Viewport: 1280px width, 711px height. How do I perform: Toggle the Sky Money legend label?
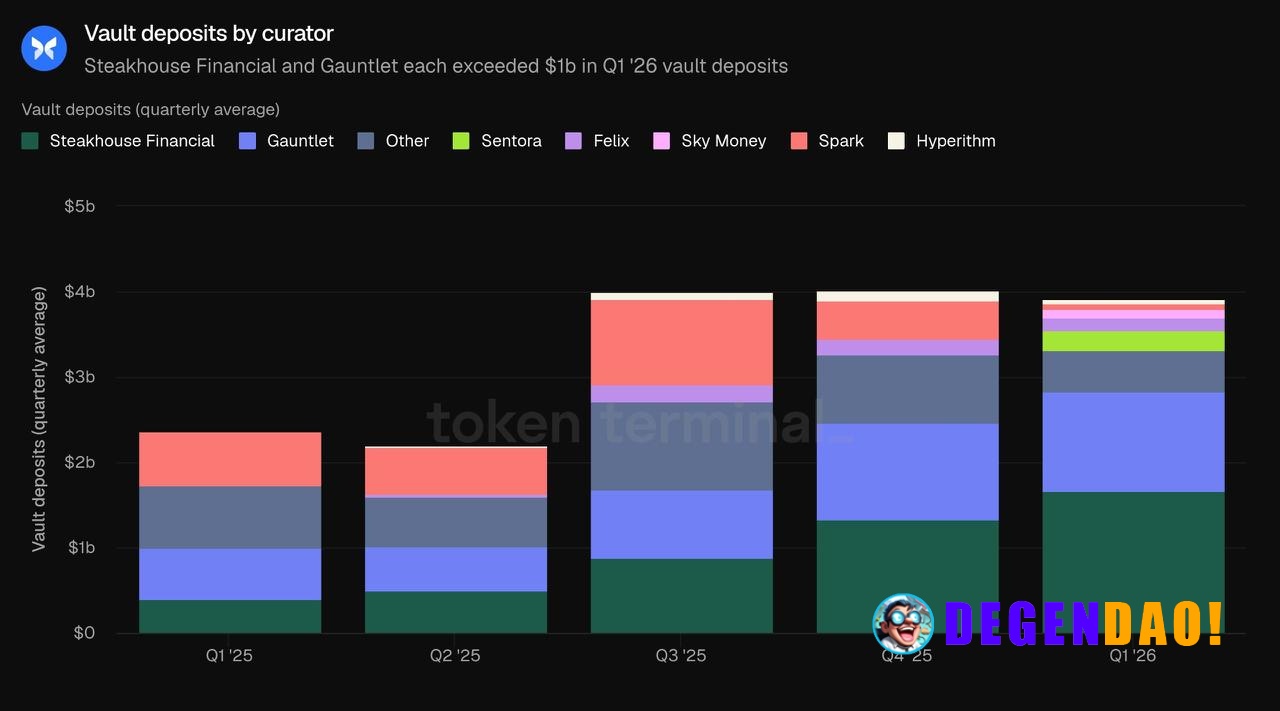click(724, 141)
